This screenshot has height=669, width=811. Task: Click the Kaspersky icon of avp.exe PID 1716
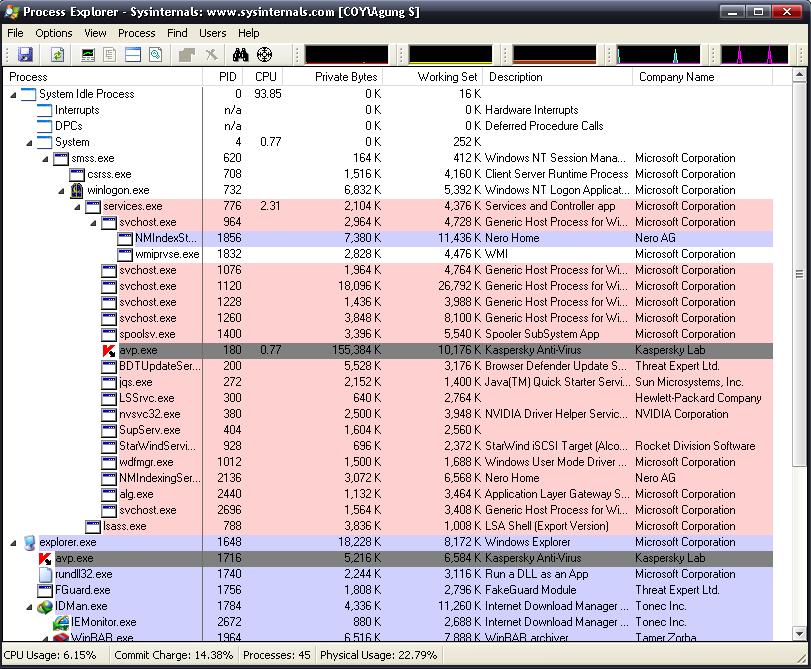45,558
